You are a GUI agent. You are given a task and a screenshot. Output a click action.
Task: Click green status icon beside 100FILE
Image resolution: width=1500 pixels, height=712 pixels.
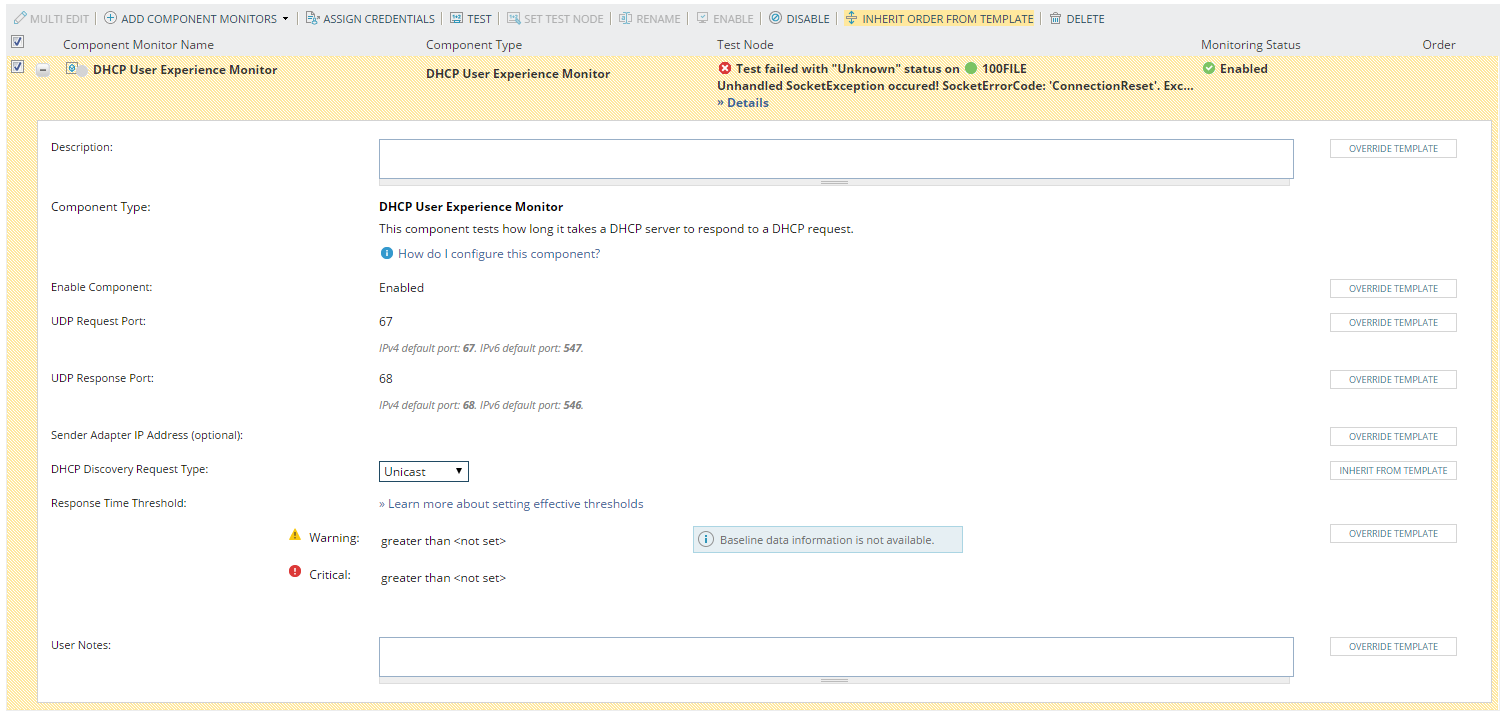point(970,68)
